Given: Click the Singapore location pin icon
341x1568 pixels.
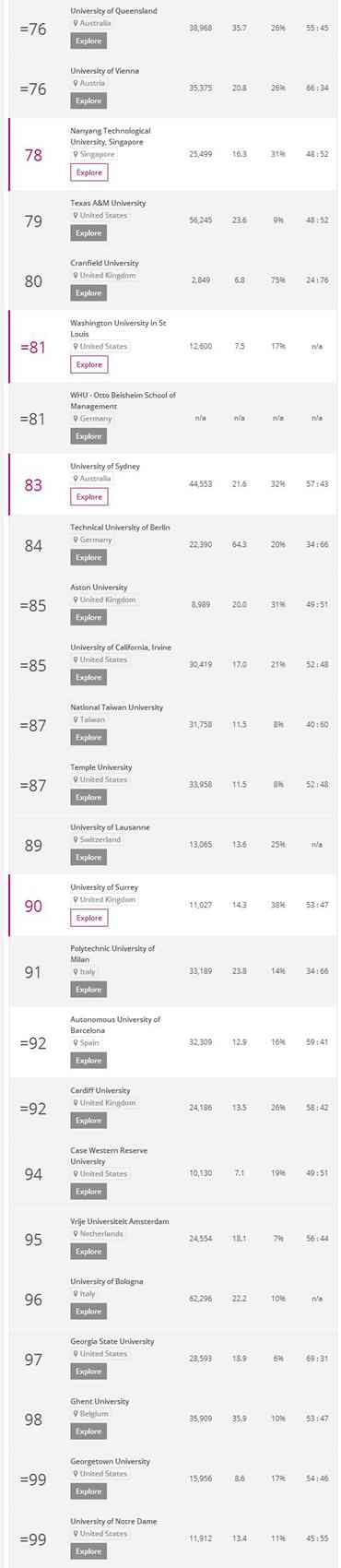Looking at the screenshot, I should tap(76, 155).
